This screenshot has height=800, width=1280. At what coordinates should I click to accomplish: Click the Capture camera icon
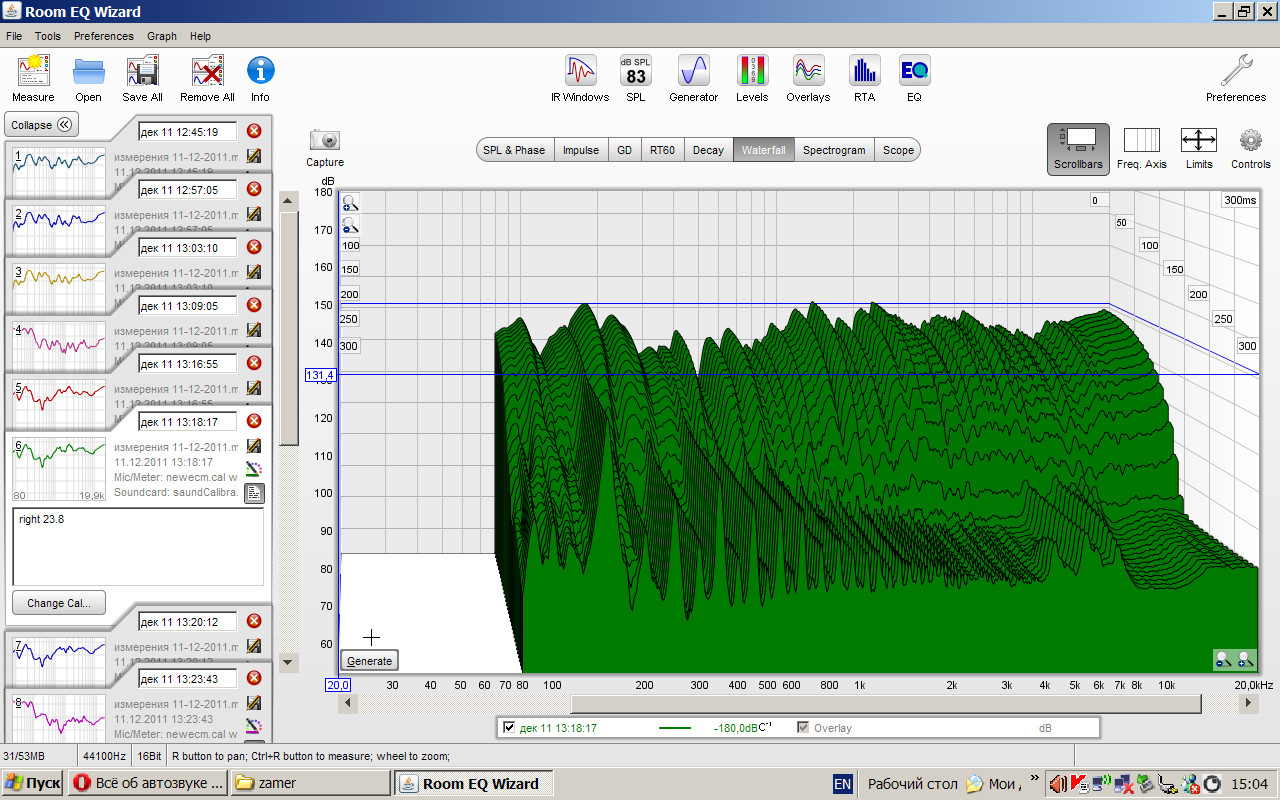coord(325,141)
